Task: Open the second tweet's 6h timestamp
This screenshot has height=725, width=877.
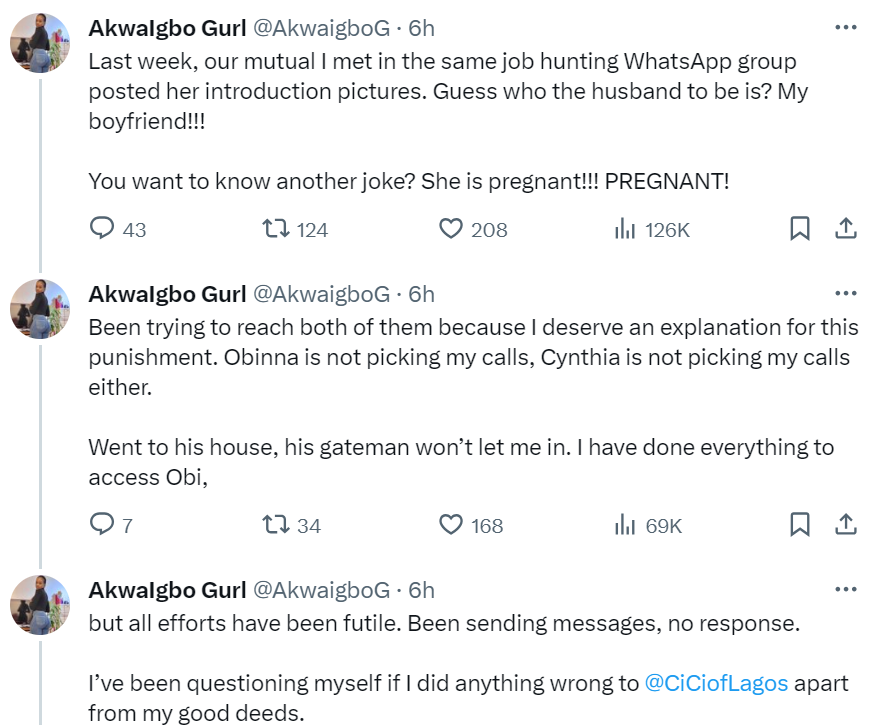Action: tap(422, 294)
